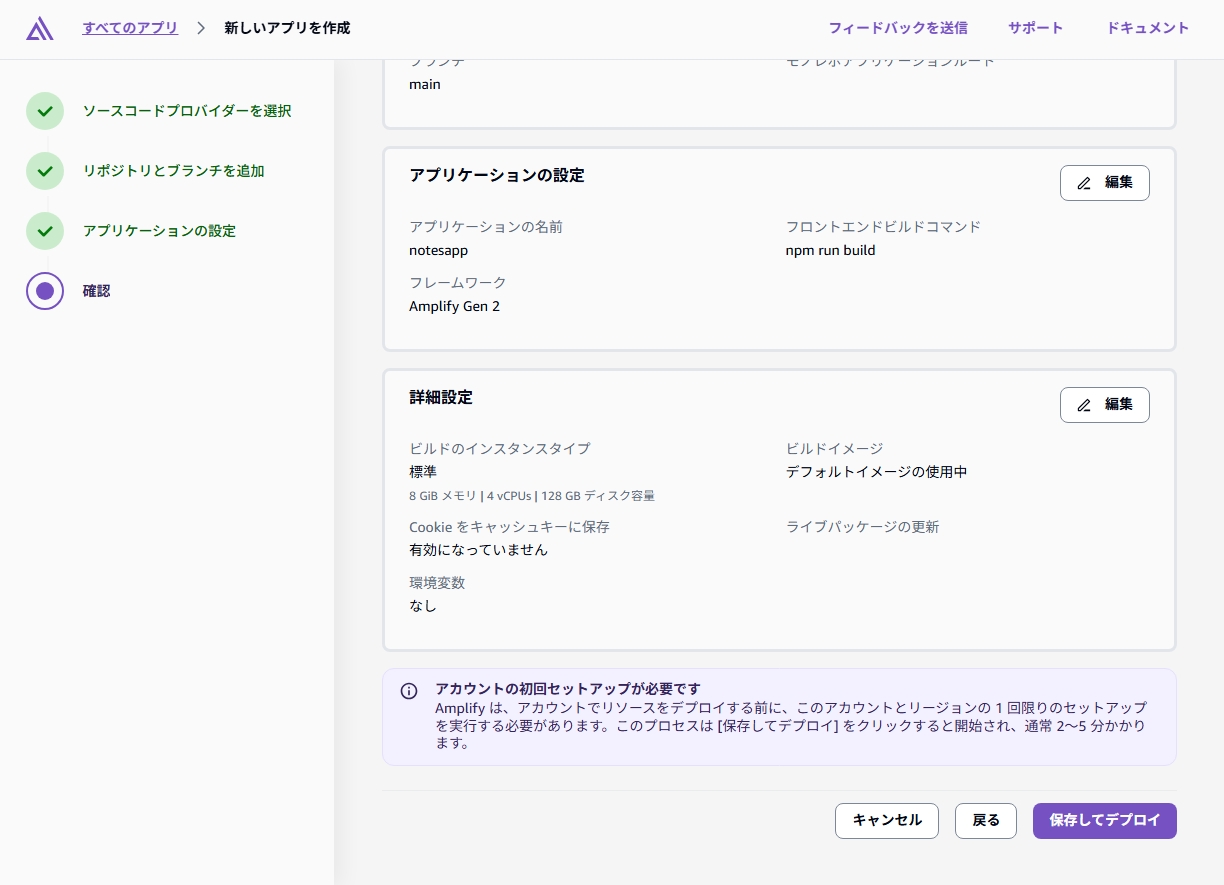Open the ドキュメント link in header

click(1147, 28)
